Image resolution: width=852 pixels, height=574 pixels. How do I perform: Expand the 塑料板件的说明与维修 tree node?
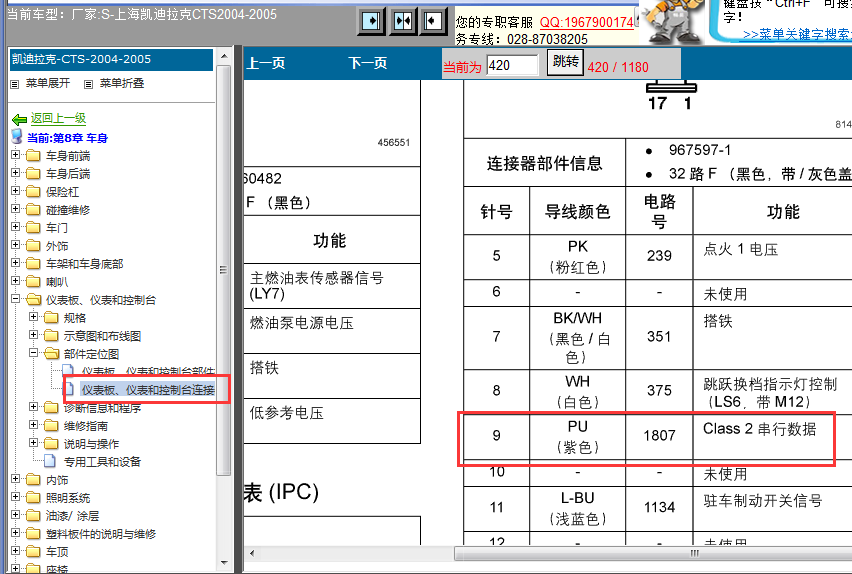(16, 532)
